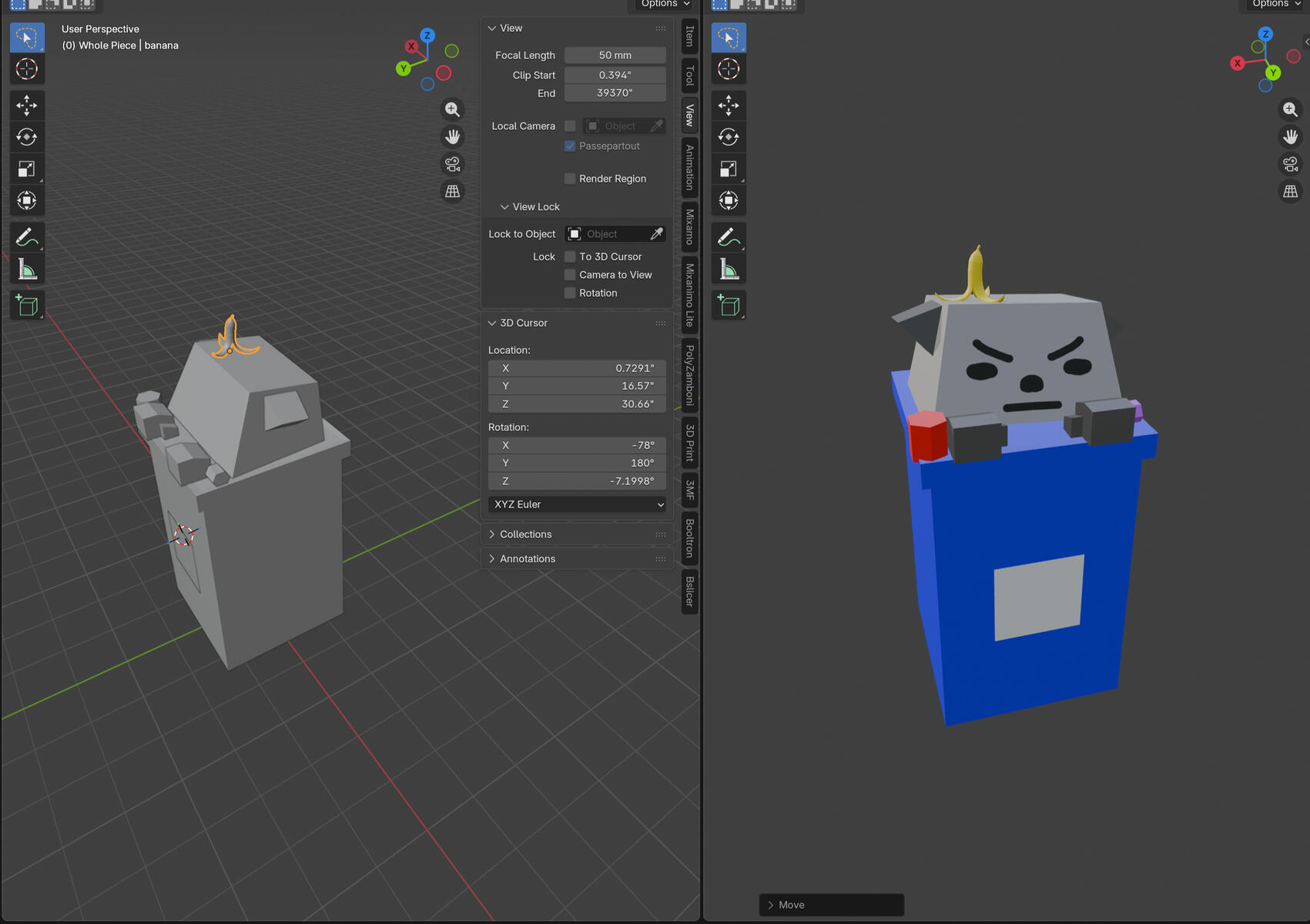Switch to the 3D Print sidebar tab
The width and height of the screenshot is (1310, 924).
[690, 443]
